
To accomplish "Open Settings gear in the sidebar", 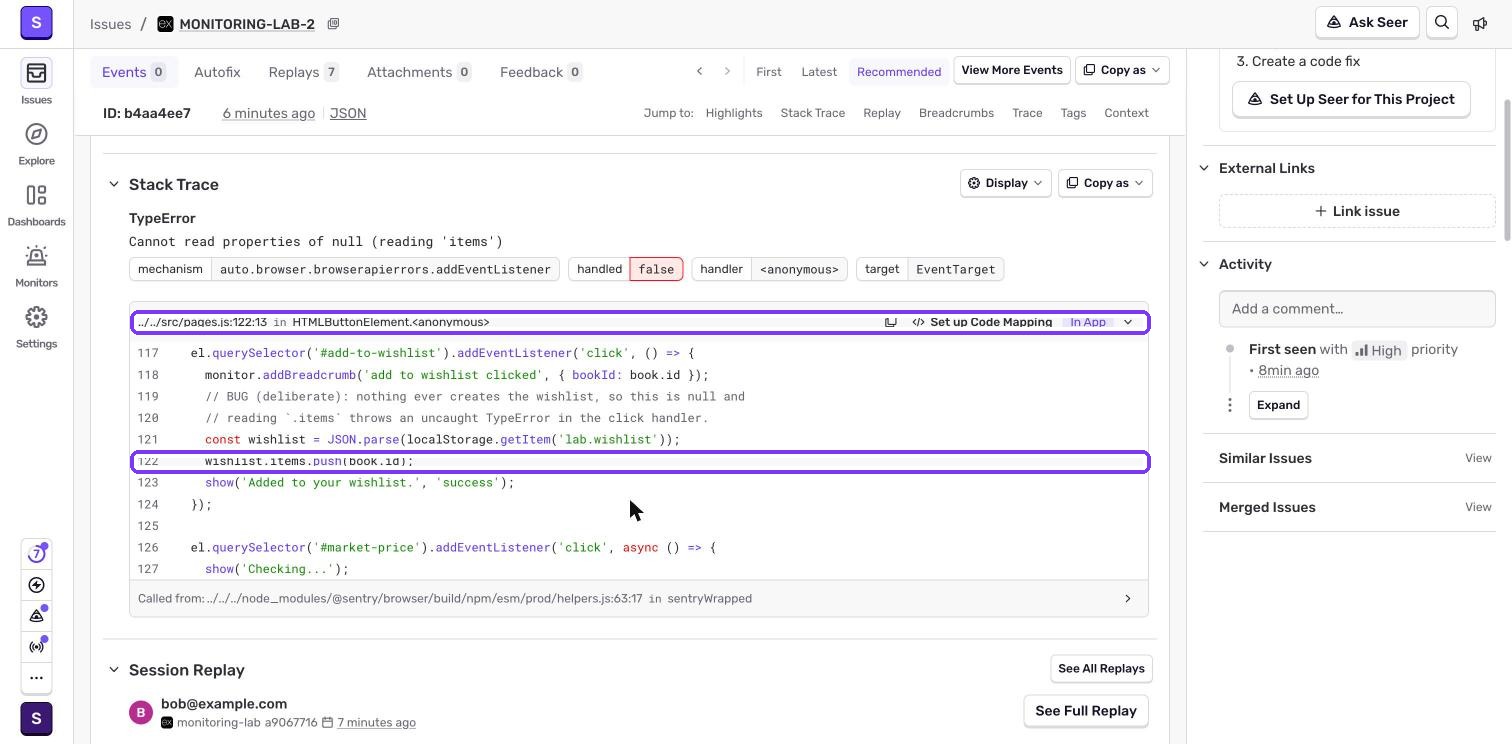I will (36, 317).
